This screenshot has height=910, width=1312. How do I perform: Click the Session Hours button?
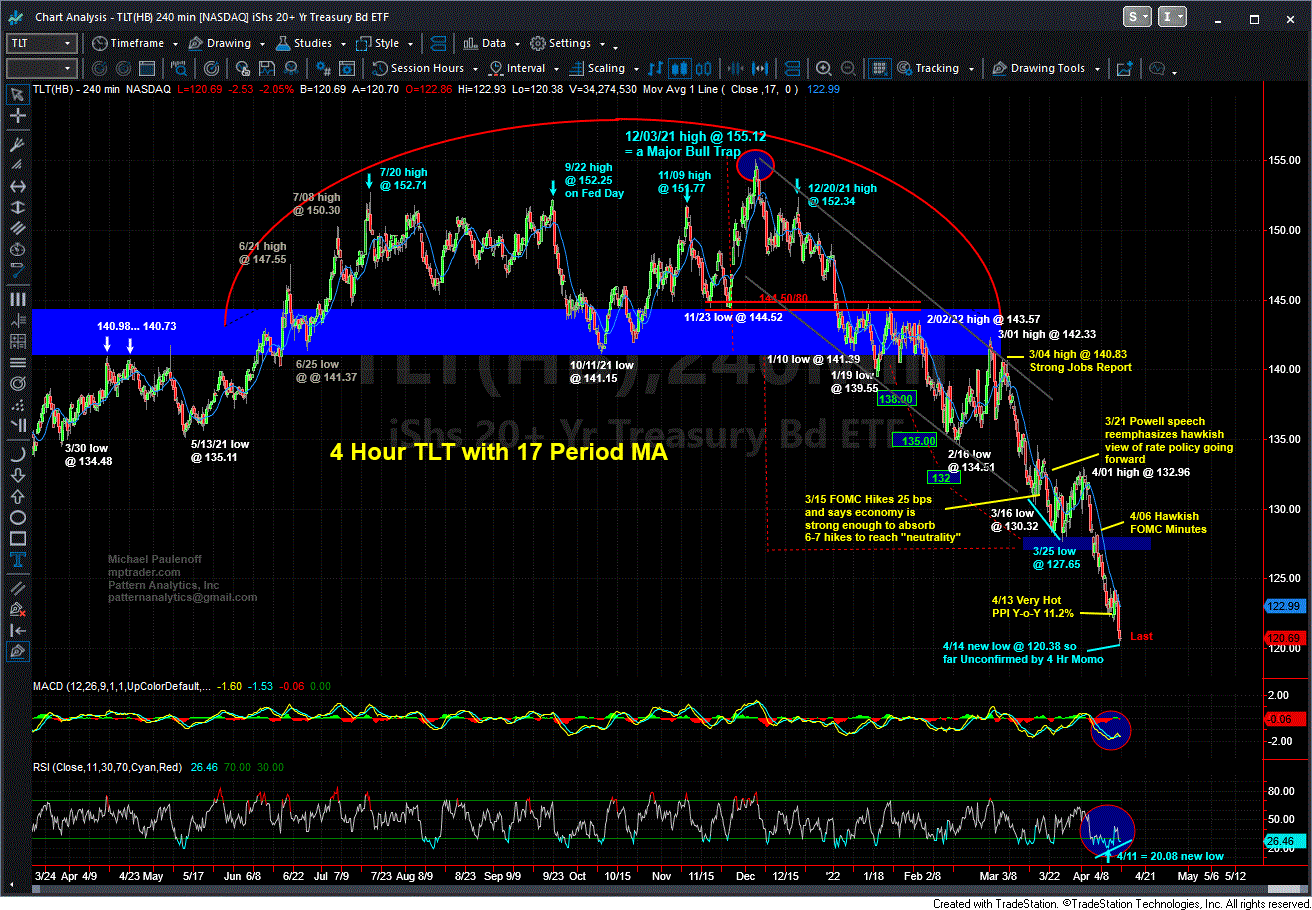point(417,68)
